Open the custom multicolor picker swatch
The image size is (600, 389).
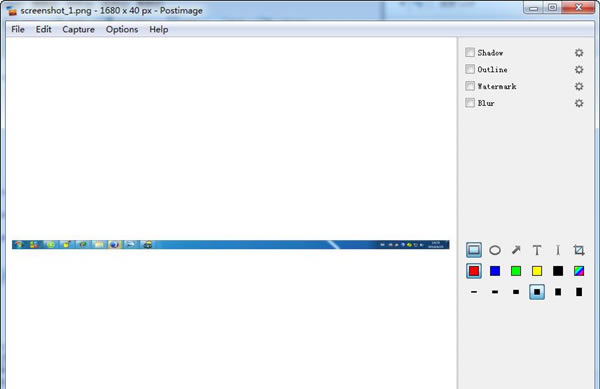(579, 271)
